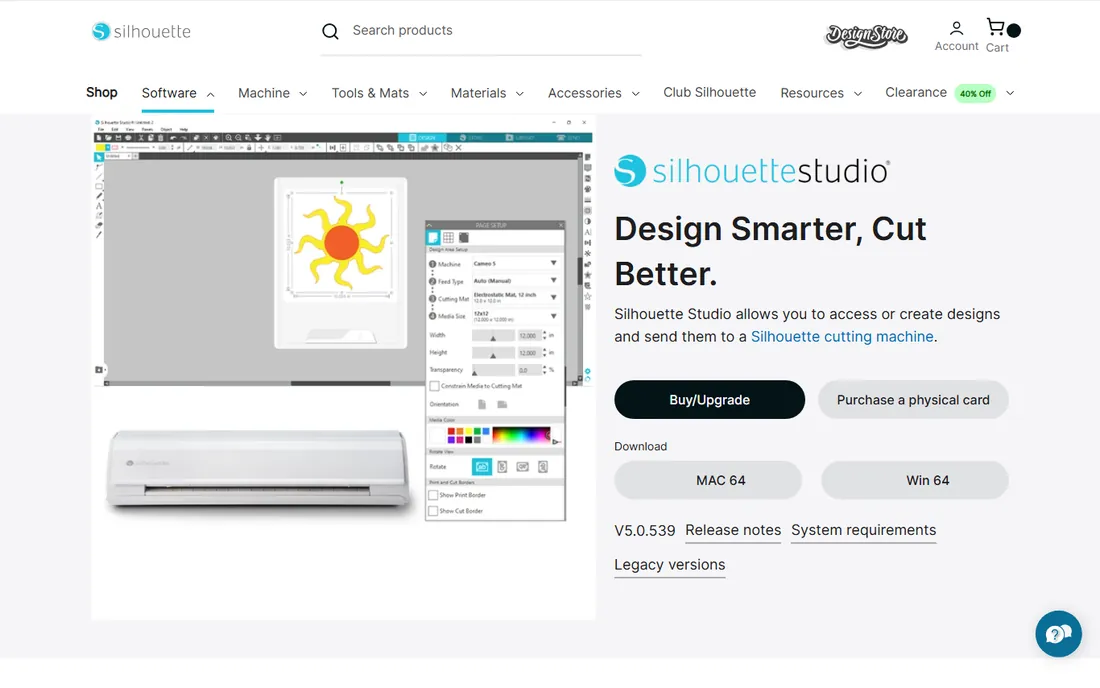Download the MAC 64 version
This screenshot has width=1100, height=688.
[x=708, y=480]
